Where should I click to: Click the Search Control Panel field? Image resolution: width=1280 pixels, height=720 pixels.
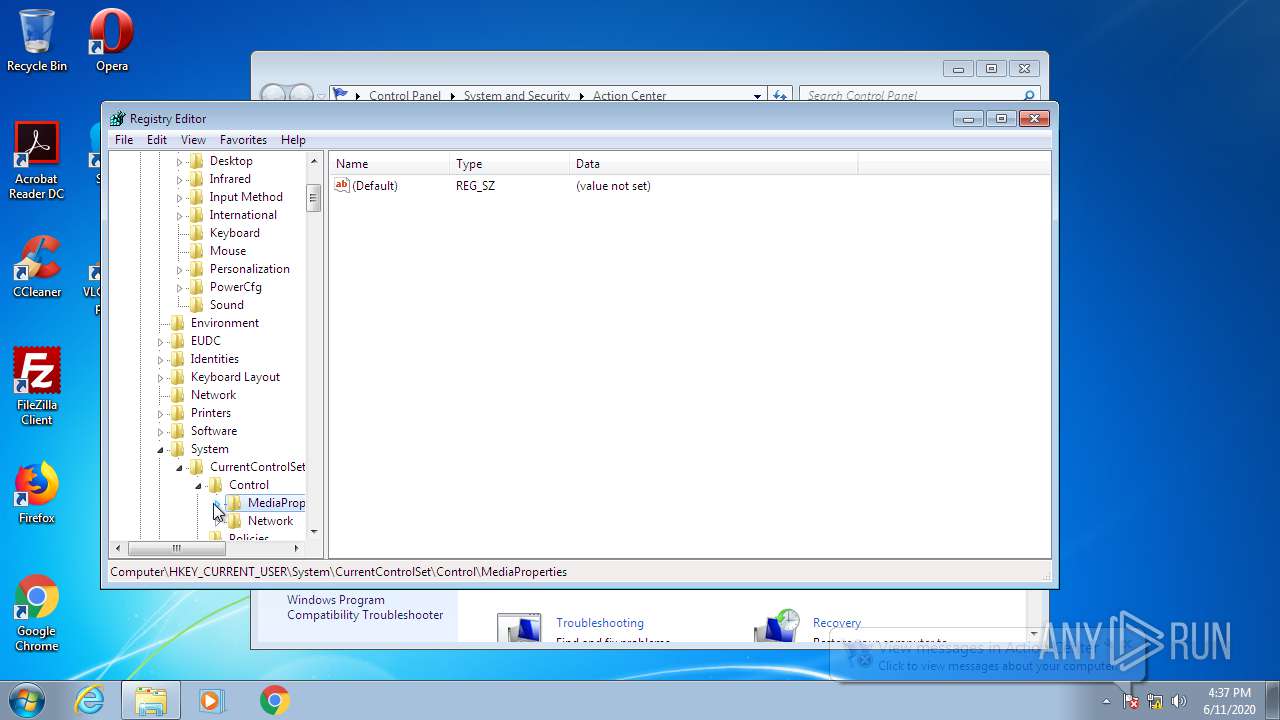[919, 96]
